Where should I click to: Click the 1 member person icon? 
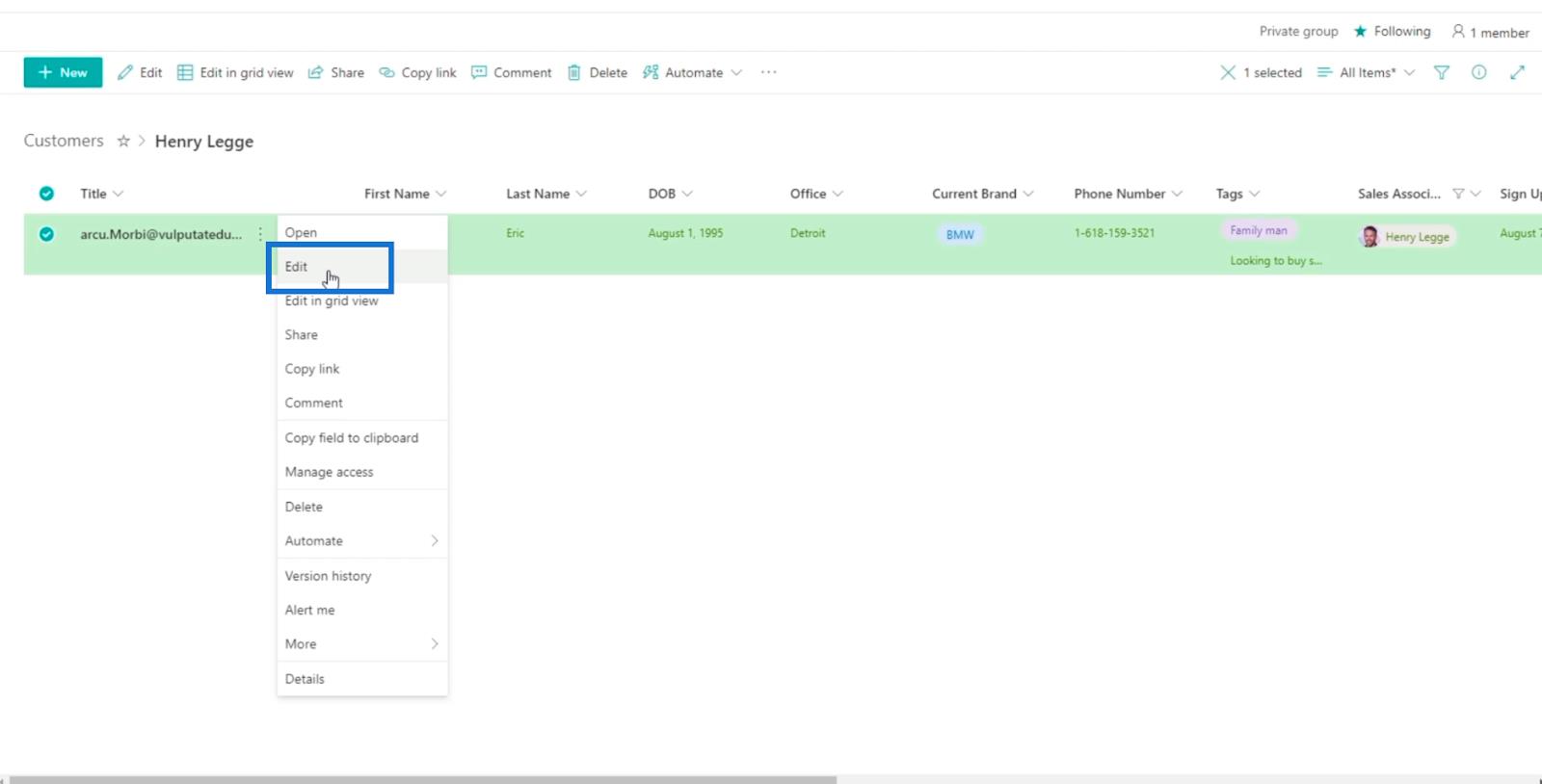tap(1458, 32)
